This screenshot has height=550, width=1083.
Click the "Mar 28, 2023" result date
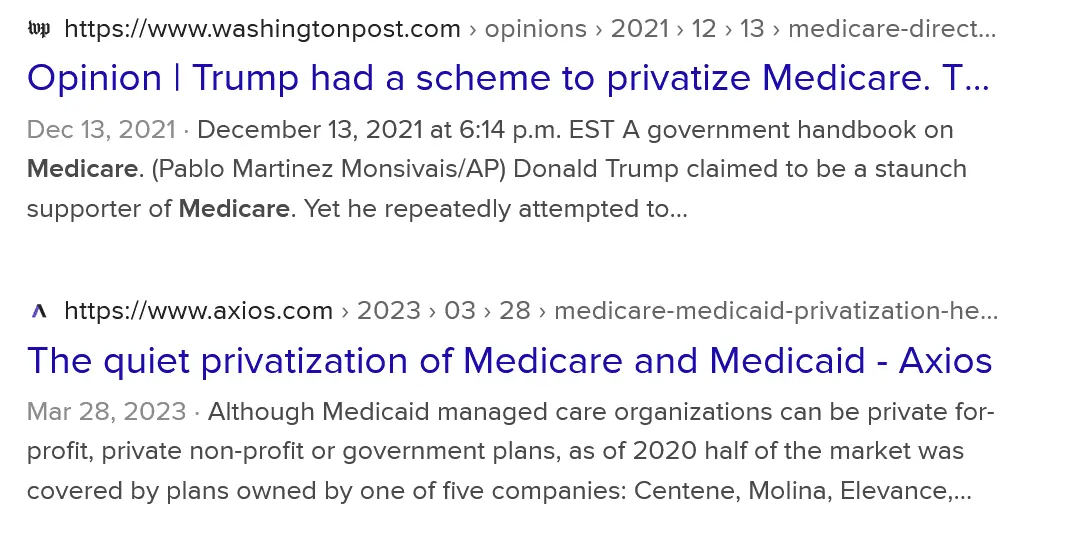point(106,412)
